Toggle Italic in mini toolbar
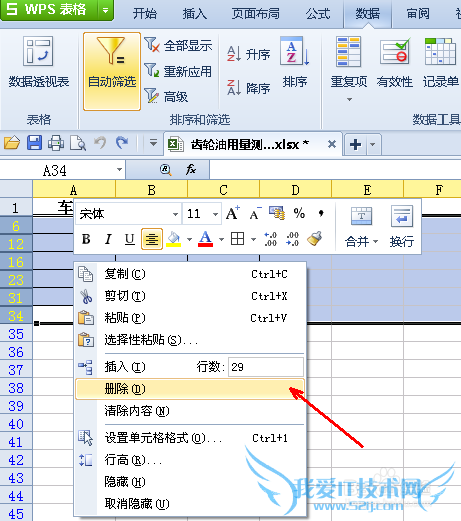Viewport: 461px width, 521px height. point(108,239)
